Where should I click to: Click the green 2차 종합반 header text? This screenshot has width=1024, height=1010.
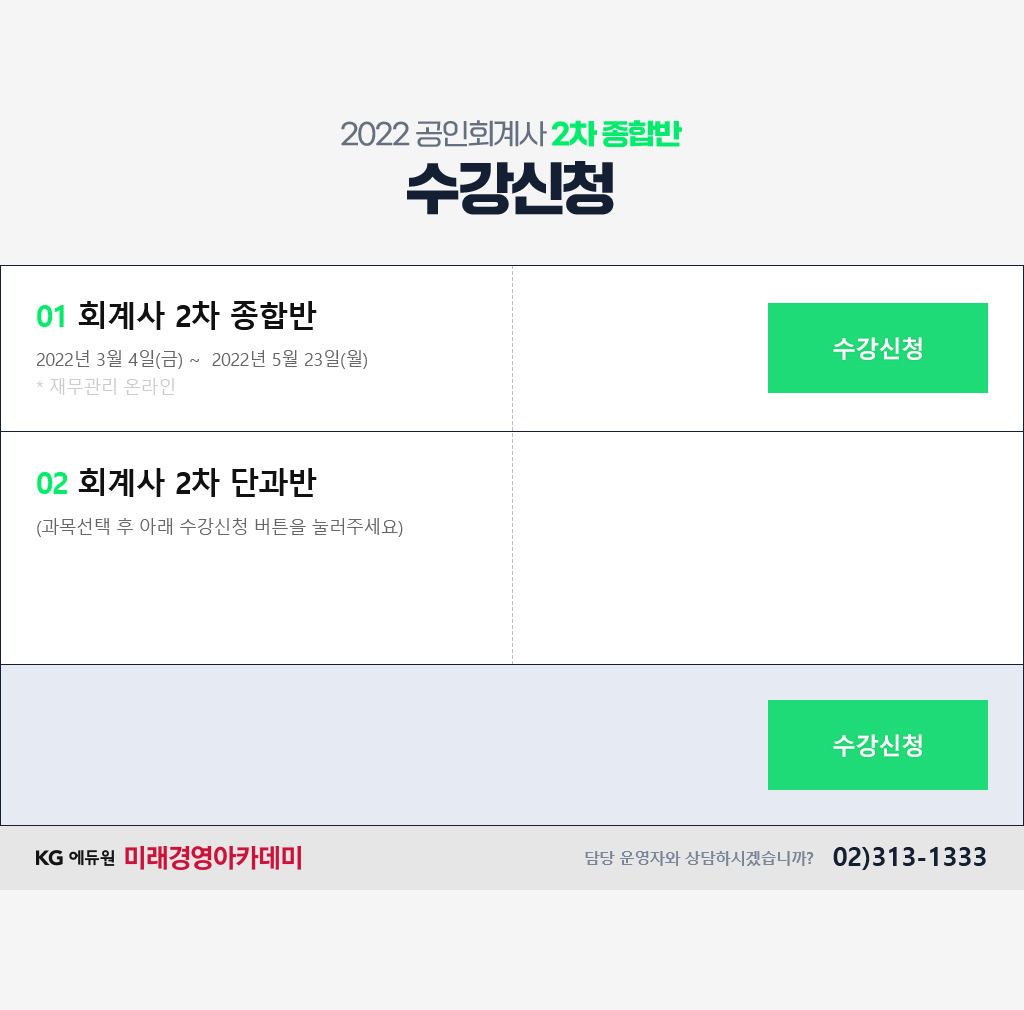pyautogui.click(x=616, y=134)
